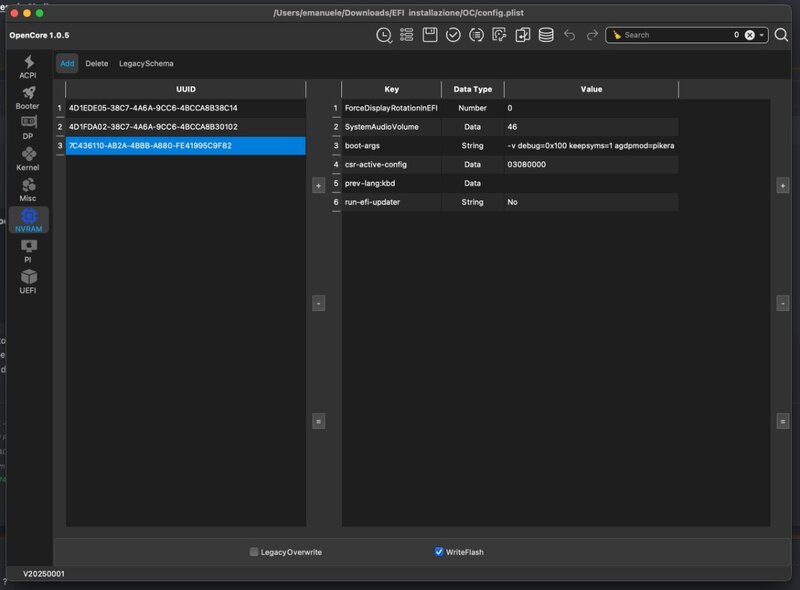Click the Save floppy disk icon
Image resolution: width=800 pixels, height=590 pixels.
pyautogui.click(x=430, y=35)
